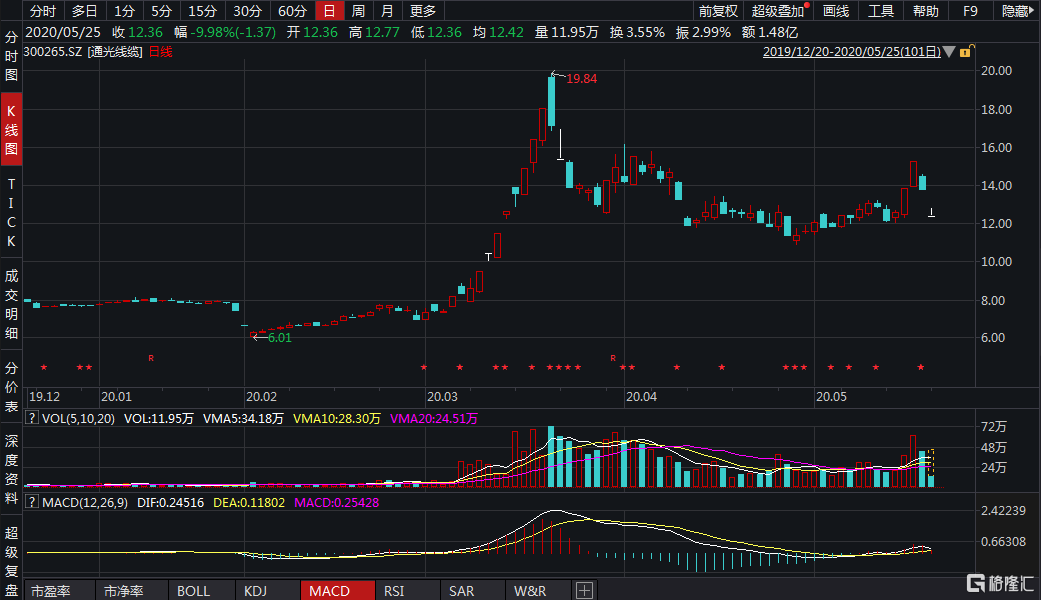Select K线图 in the left sidebar

tap(11, 129)
